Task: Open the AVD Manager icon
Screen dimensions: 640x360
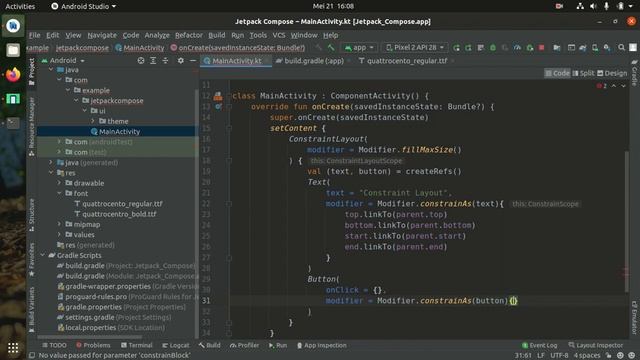Action: click(595, 48)
